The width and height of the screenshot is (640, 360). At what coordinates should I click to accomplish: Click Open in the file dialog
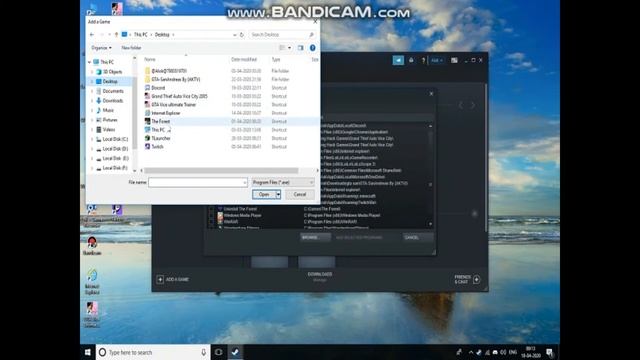(x=264, y=195)
